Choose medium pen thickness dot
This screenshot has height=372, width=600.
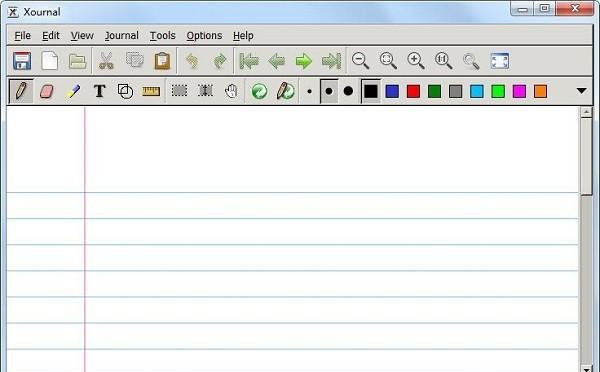click(329, 91)
